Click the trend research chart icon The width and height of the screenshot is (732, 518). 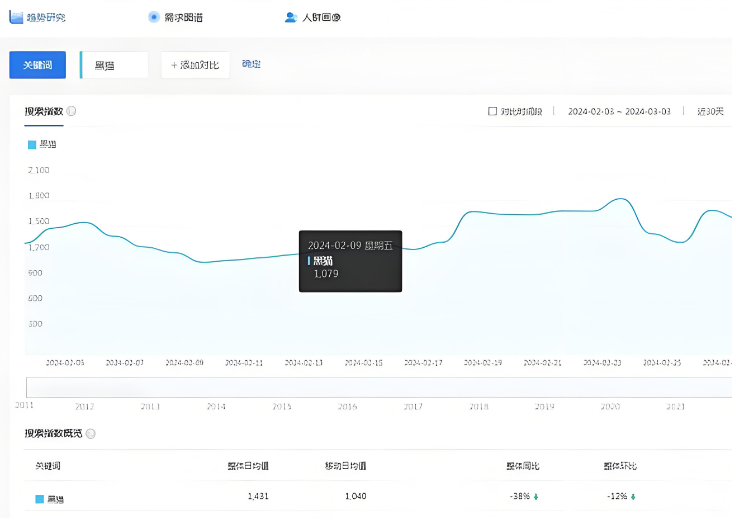click(x=16, y=17)
